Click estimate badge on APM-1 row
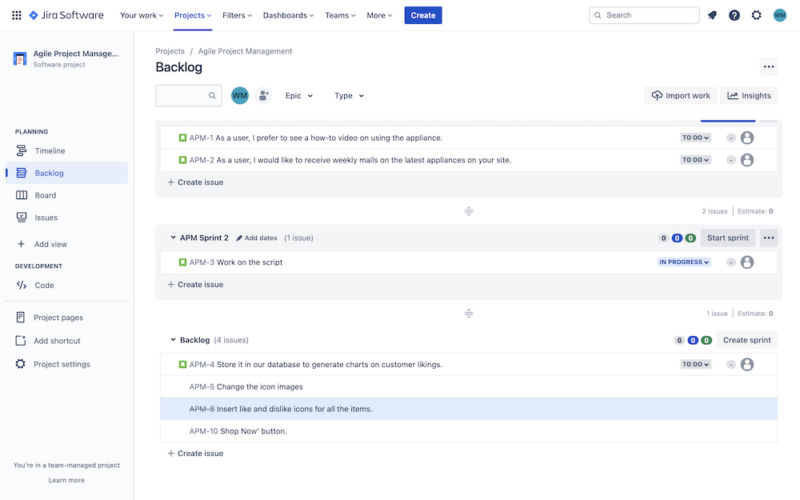Screen dimensions: 800x500 (x=731, y=138)
